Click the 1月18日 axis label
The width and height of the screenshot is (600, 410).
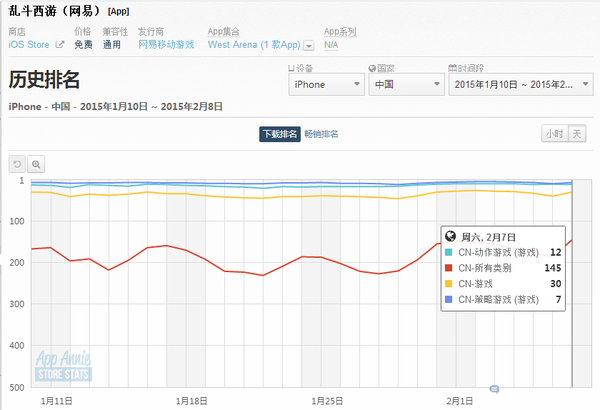coord(191,401)
